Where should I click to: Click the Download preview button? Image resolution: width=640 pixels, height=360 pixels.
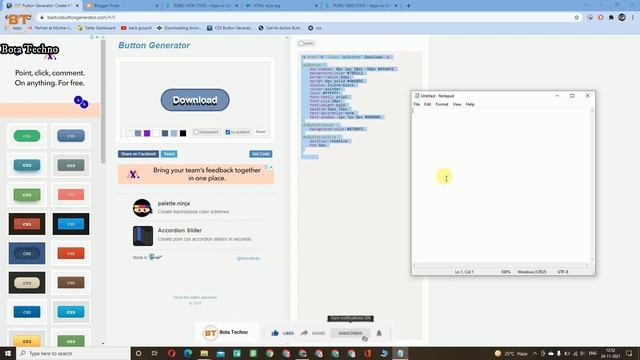coord(195,100)
